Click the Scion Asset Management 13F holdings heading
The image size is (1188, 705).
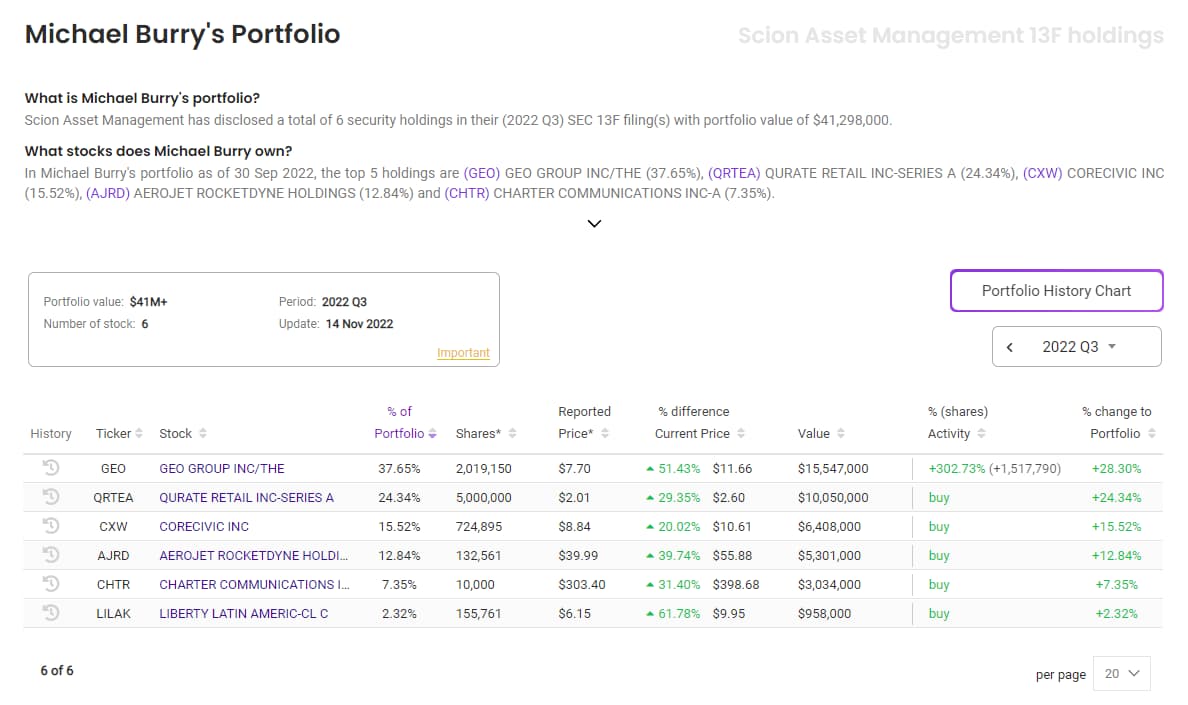tap(950, 36)
